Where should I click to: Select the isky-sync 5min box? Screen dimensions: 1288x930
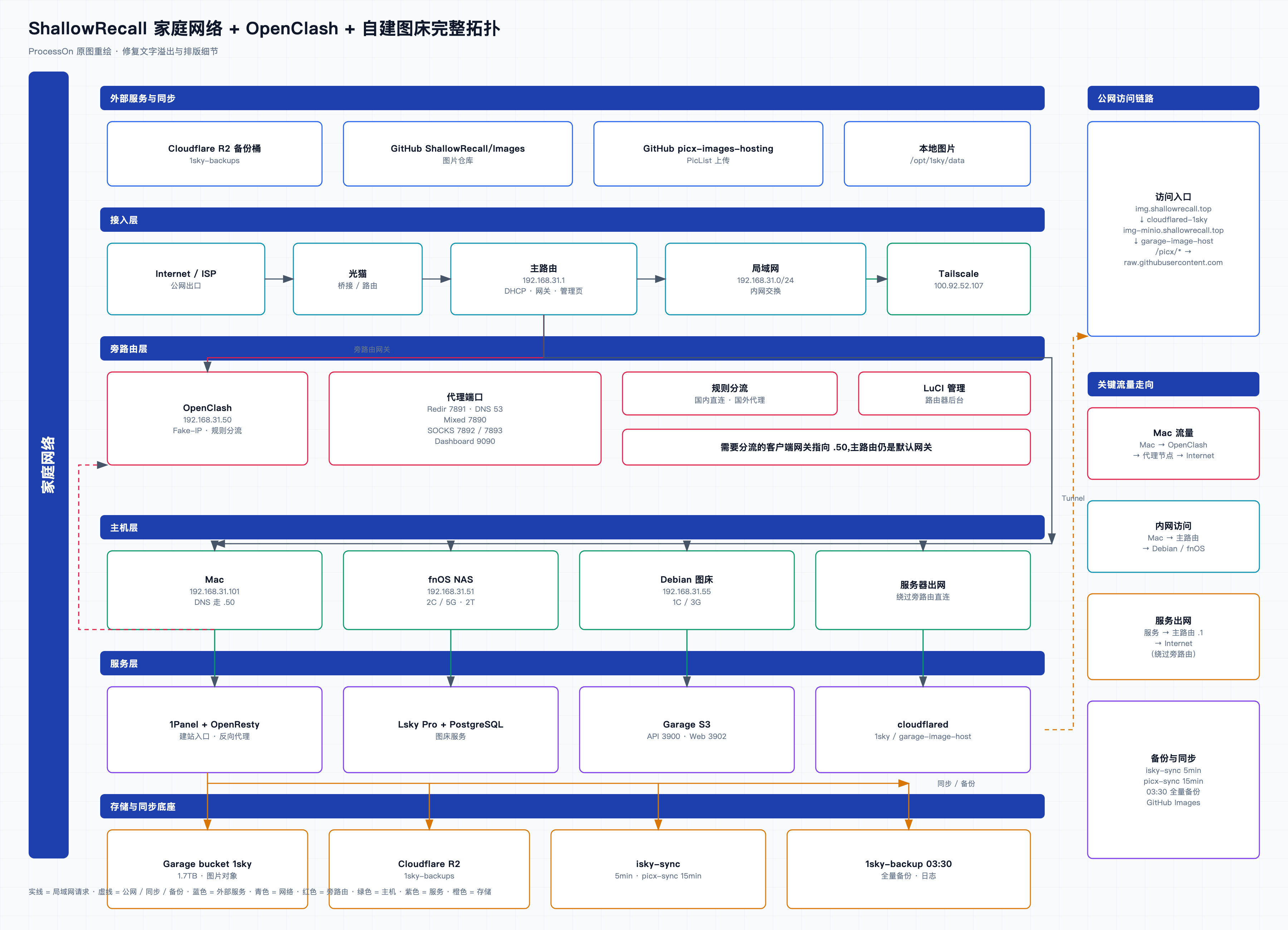tap(658, 869)
